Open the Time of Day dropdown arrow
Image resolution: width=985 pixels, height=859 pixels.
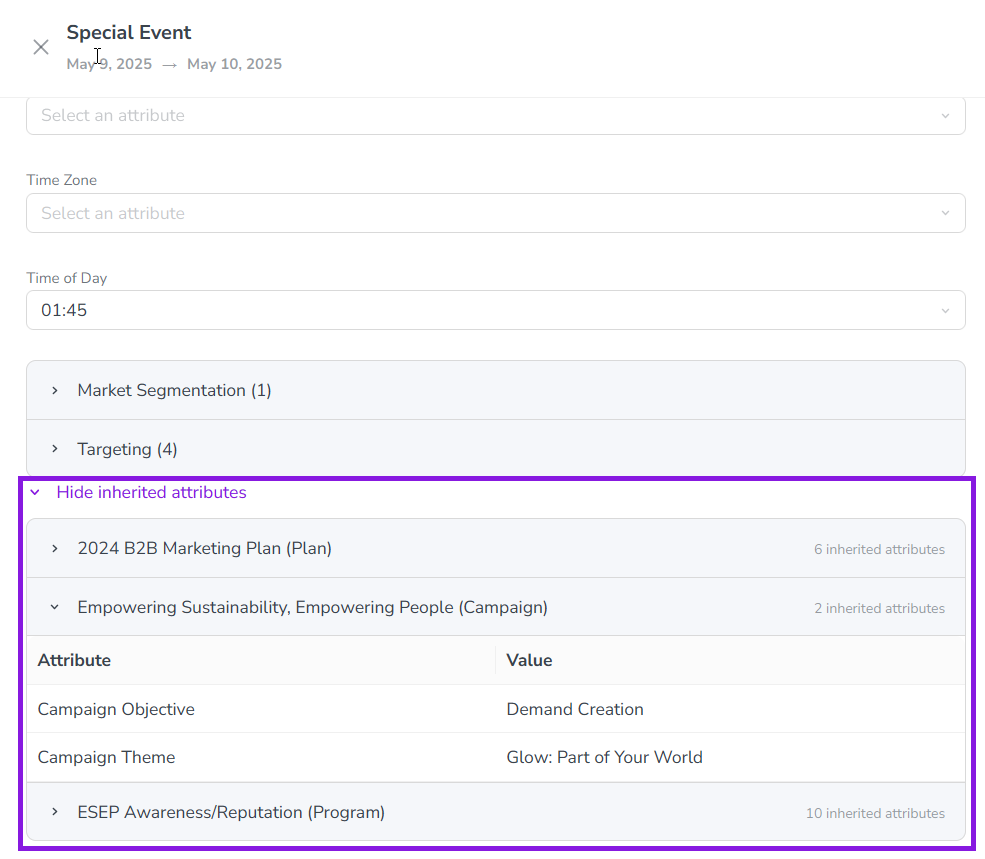coord(945,310)
